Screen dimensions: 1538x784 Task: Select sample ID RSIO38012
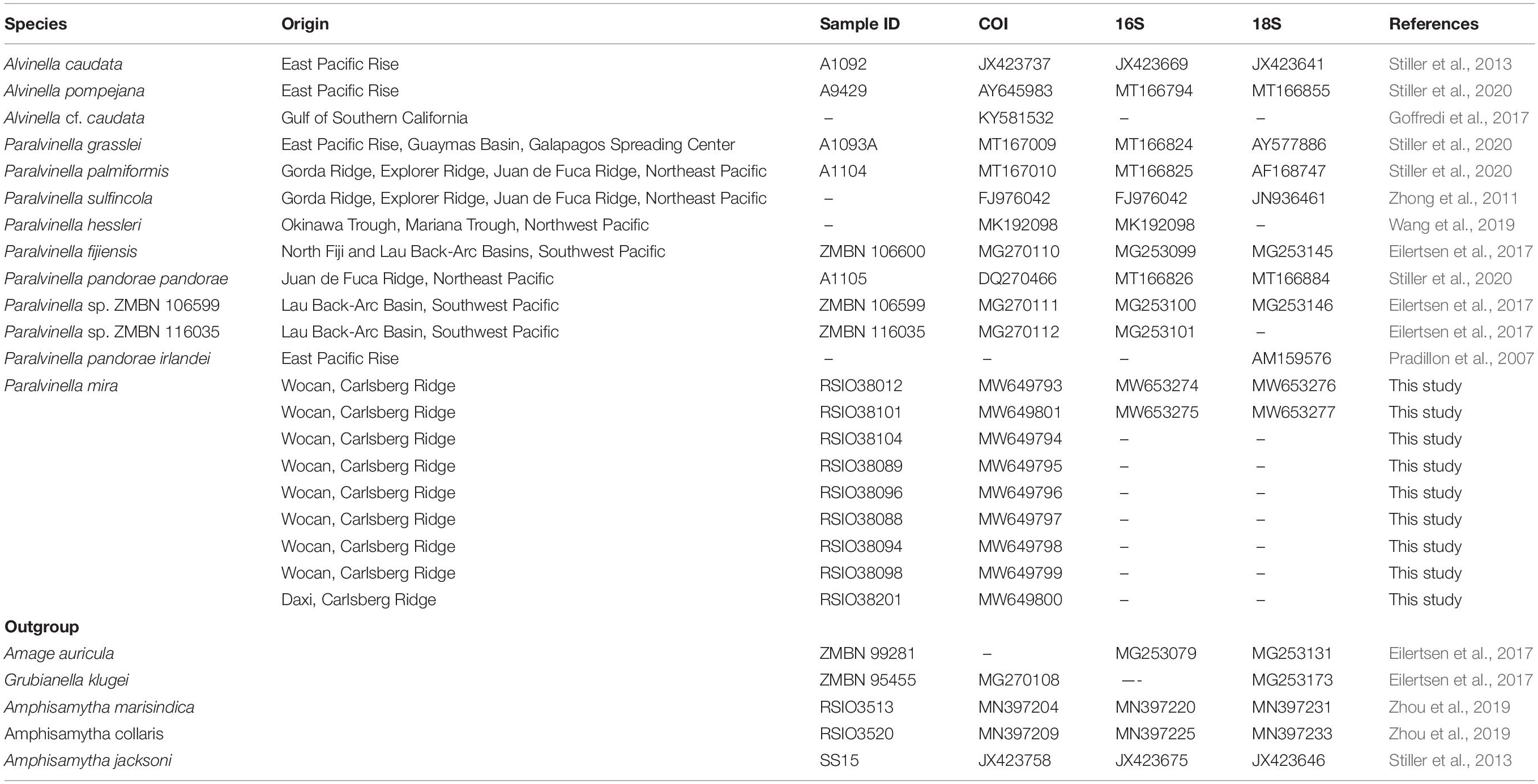tap(860, 385)
